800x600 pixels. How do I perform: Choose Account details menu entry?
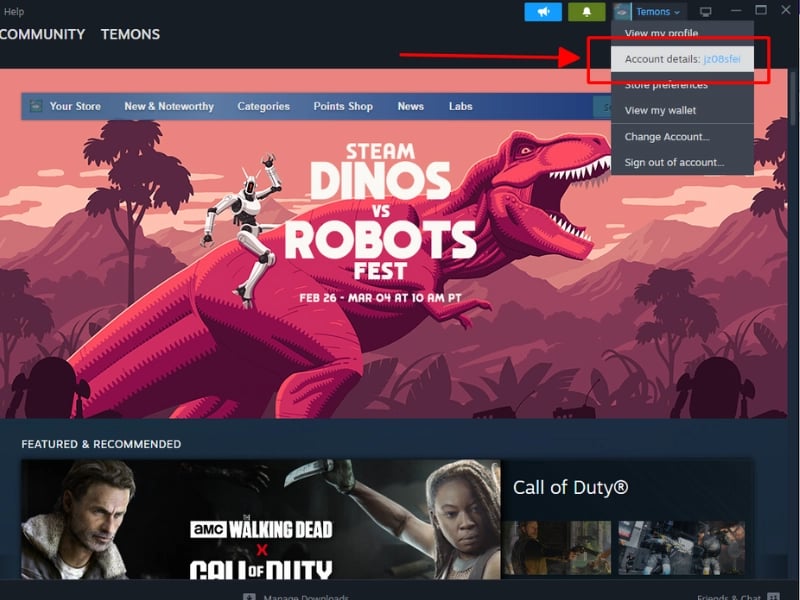pyautogui.click(x=682, y=59)
